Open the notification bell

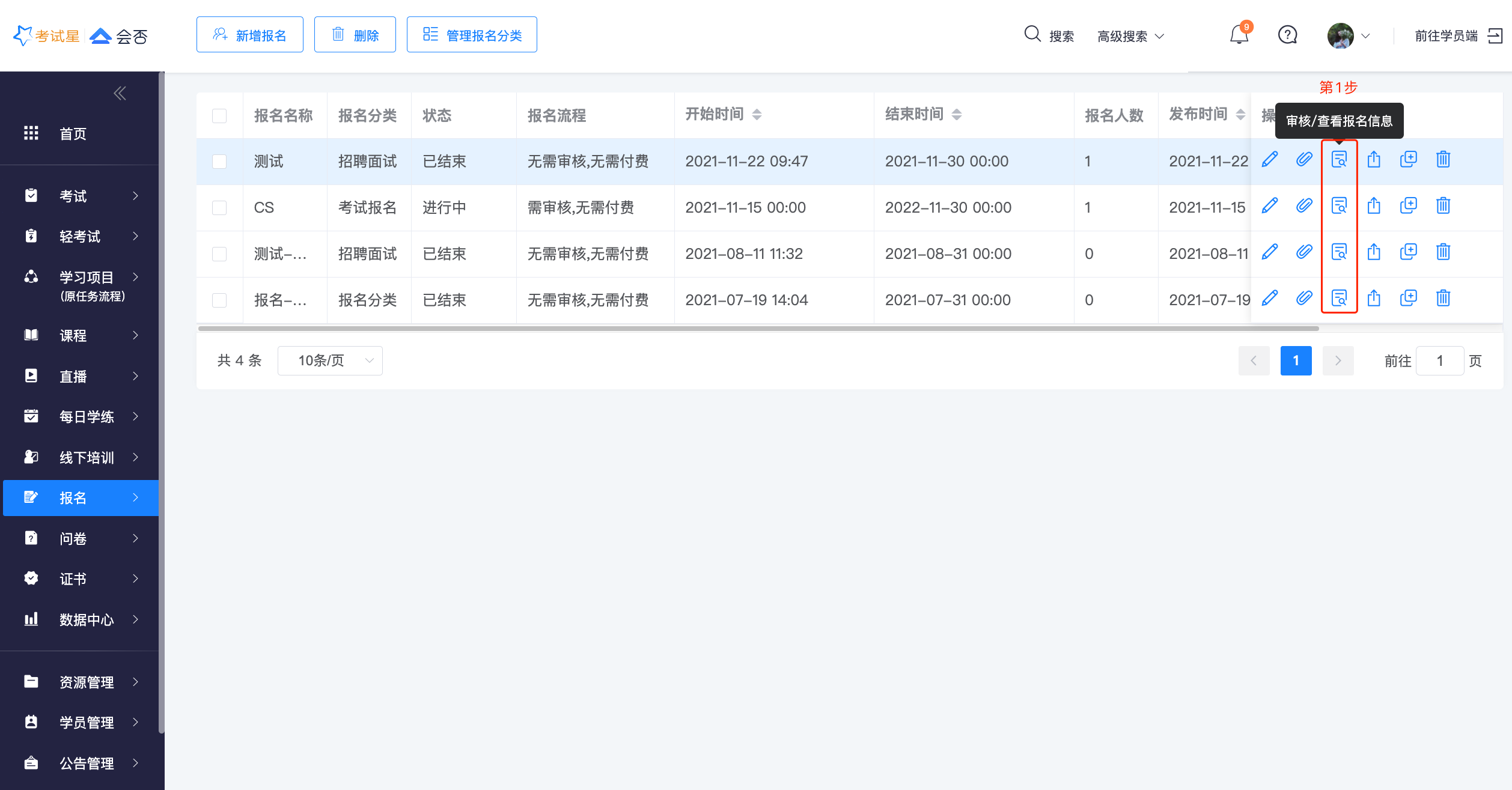pyautogui.click(x=1239, y=35)
